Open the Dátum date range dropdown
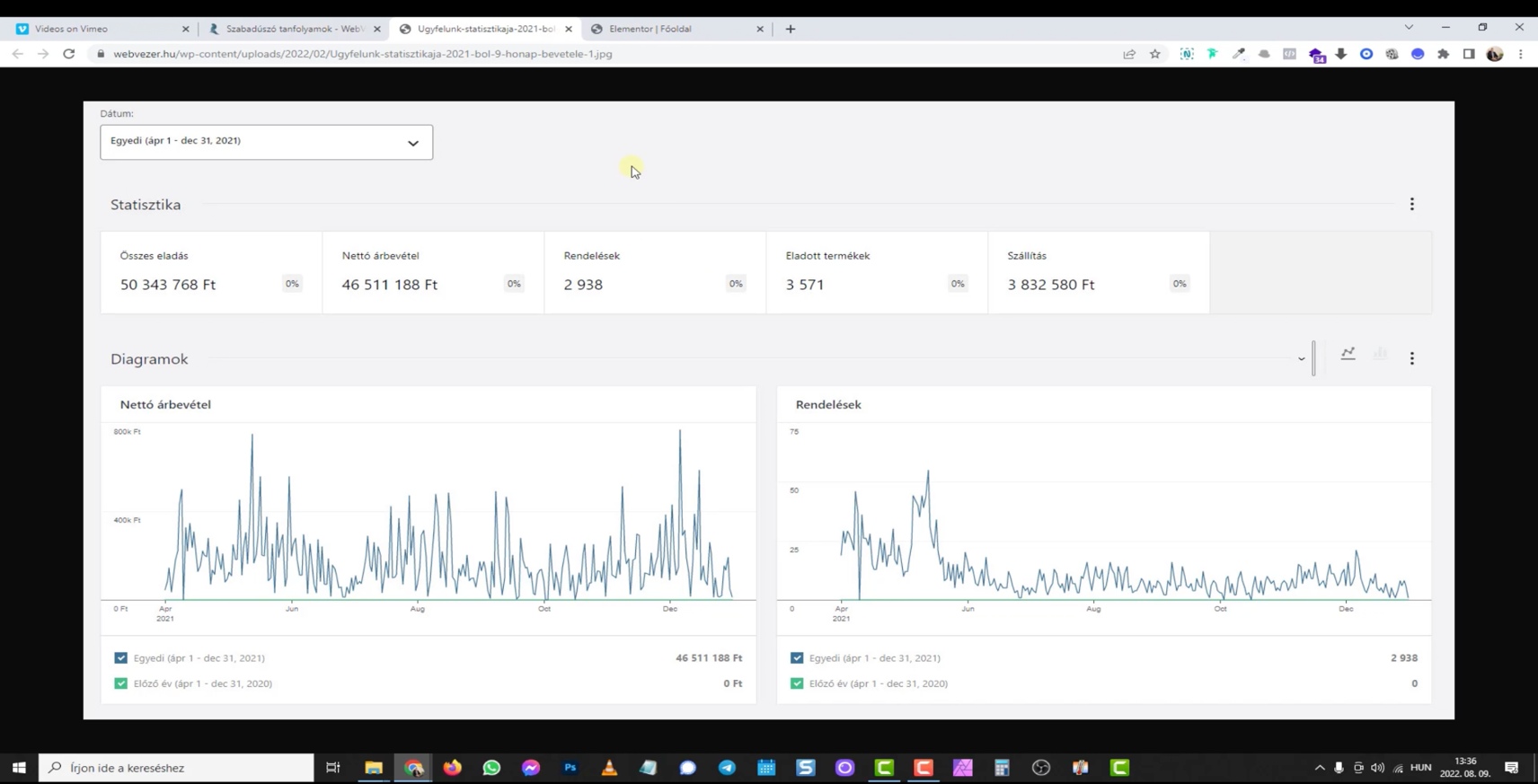Viewport: 1538px width, 784px height. click(x=266, y=142)
